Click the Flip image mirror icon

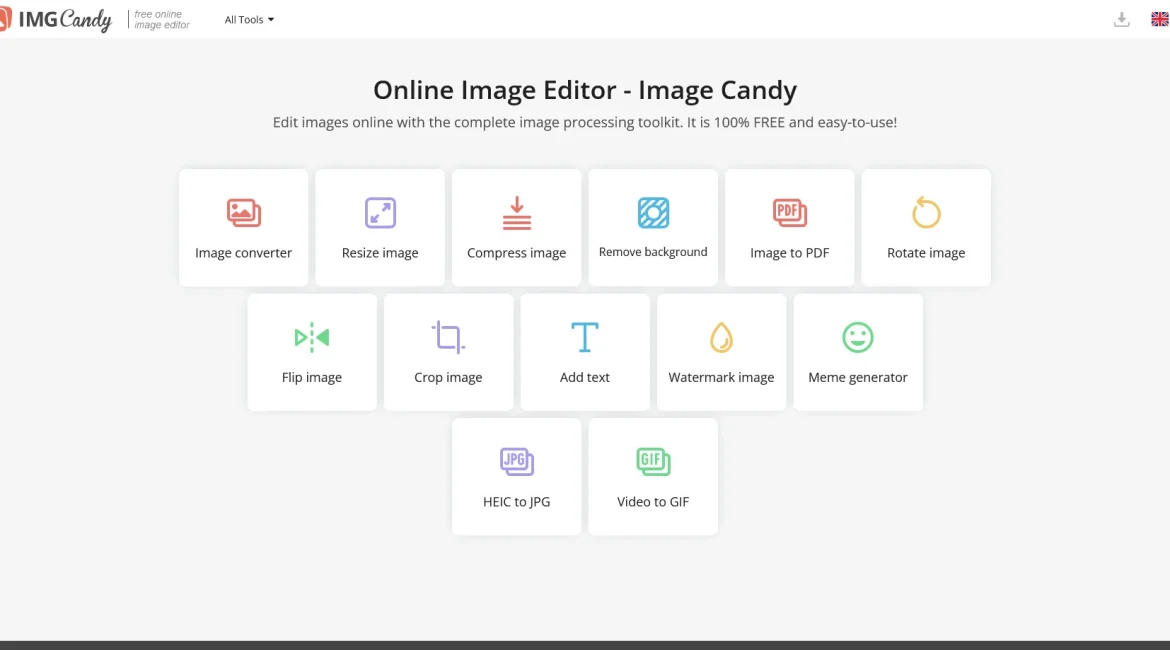312,337
